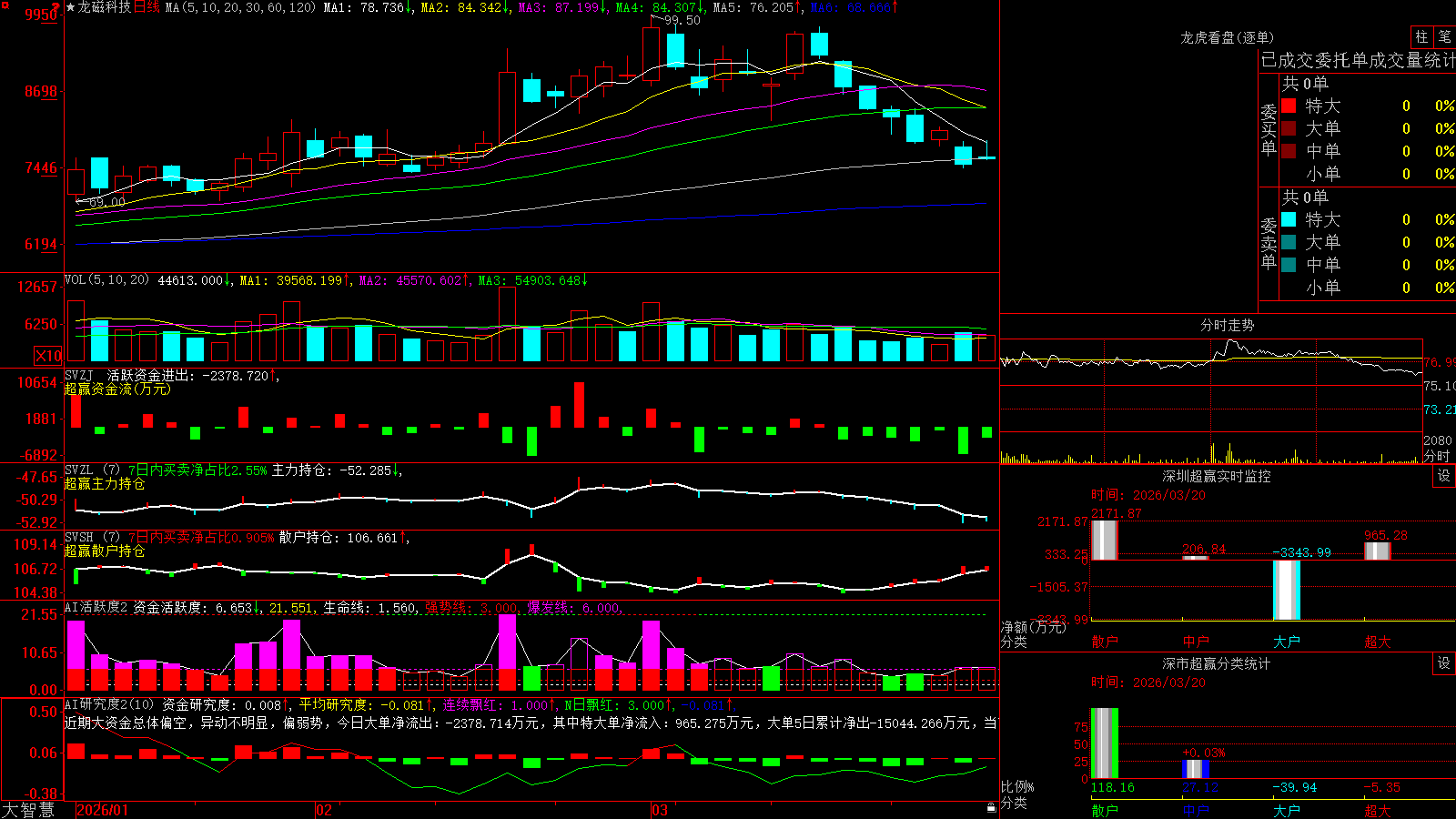Click the dark red 委买单 中单 swatch

click(x=1289, y=151)
